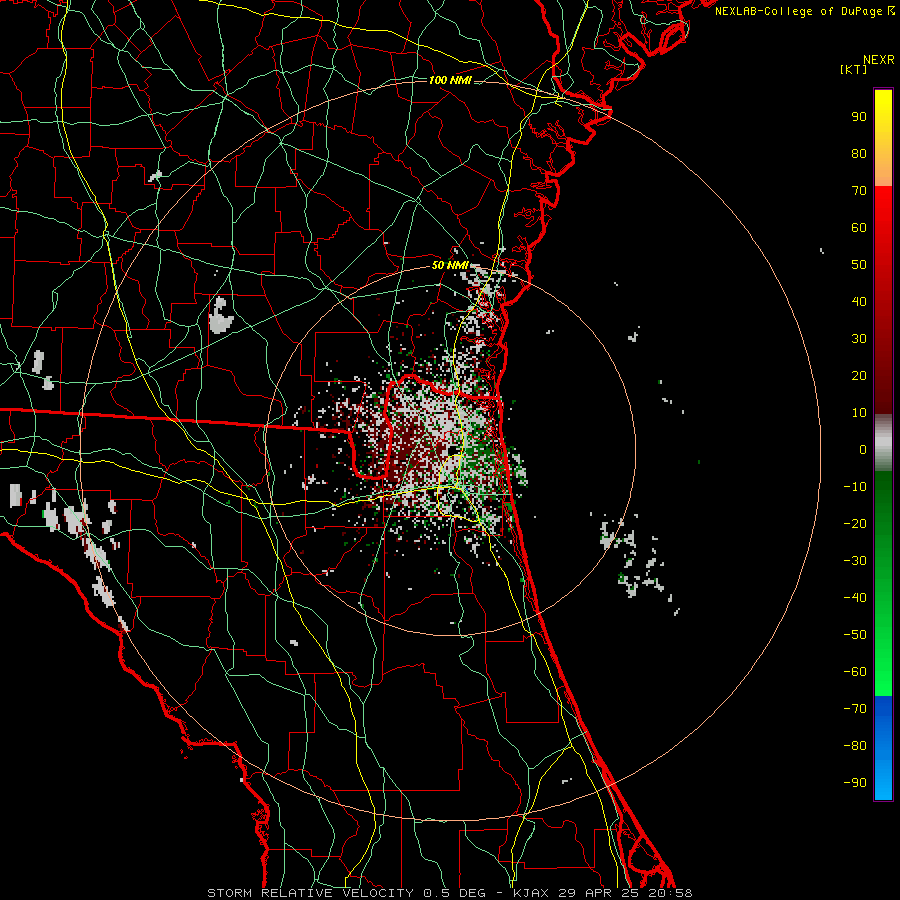Viewport: 900px width, 900px height.
Task: Click the -90 scale value
Action: [855, 783]
